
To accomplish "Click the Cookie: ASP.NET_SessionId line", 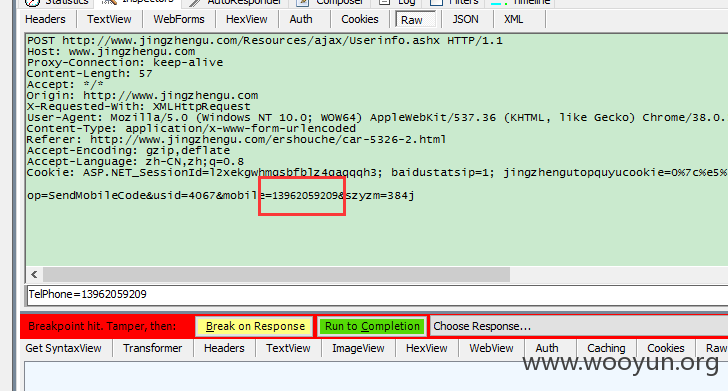I will click(377, 173).
